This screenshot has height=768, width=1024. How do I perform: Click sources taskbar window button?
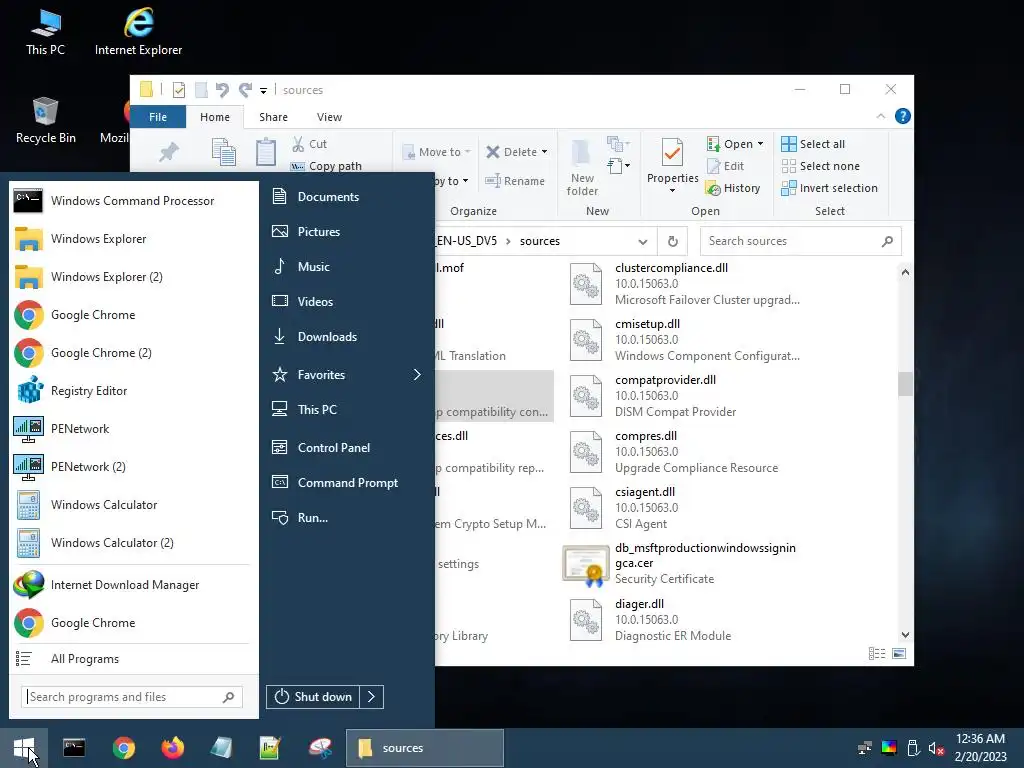coord(425,748)
